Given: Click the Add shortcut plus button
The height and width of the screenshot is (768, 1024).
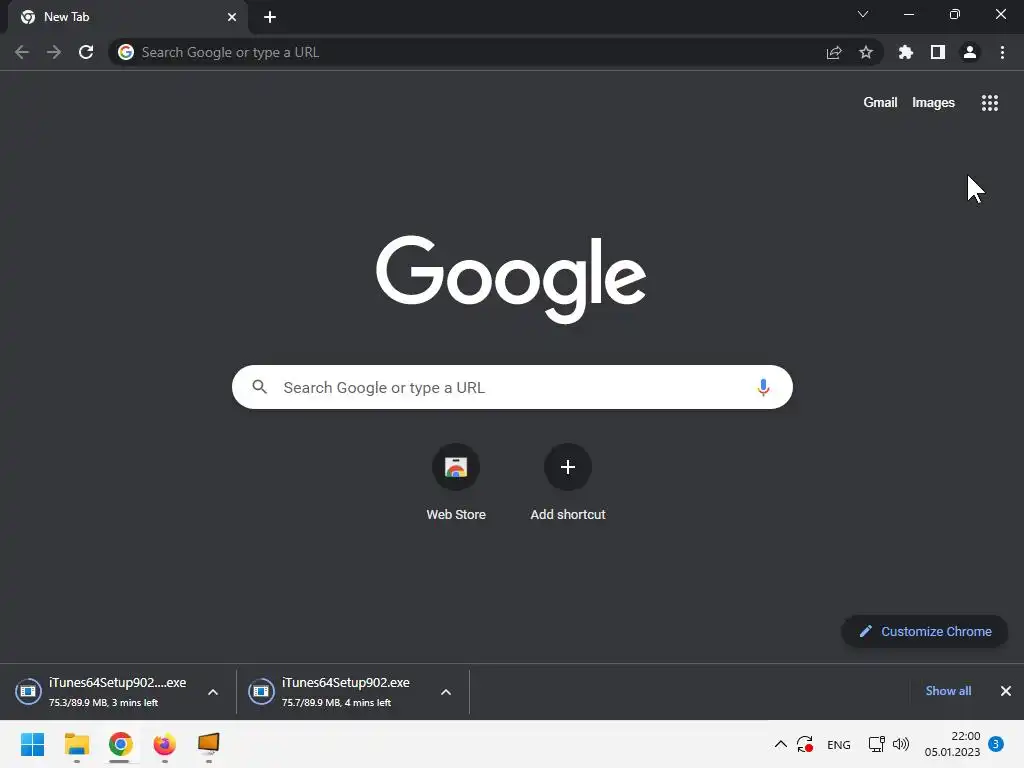Looking at the screenshot, I should pos(568,467).
